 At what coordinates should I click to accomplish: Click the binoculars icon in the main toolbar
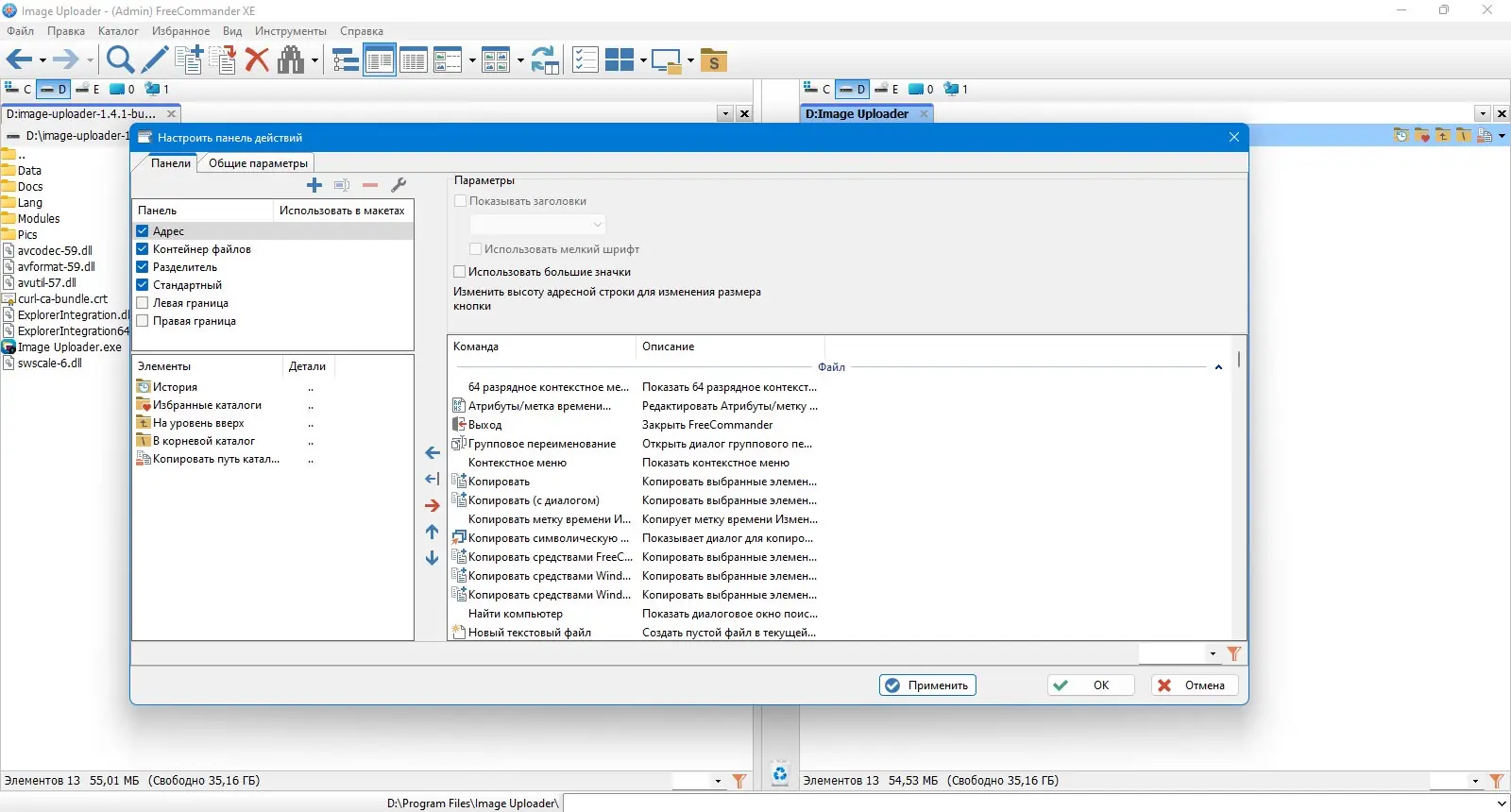291,60
